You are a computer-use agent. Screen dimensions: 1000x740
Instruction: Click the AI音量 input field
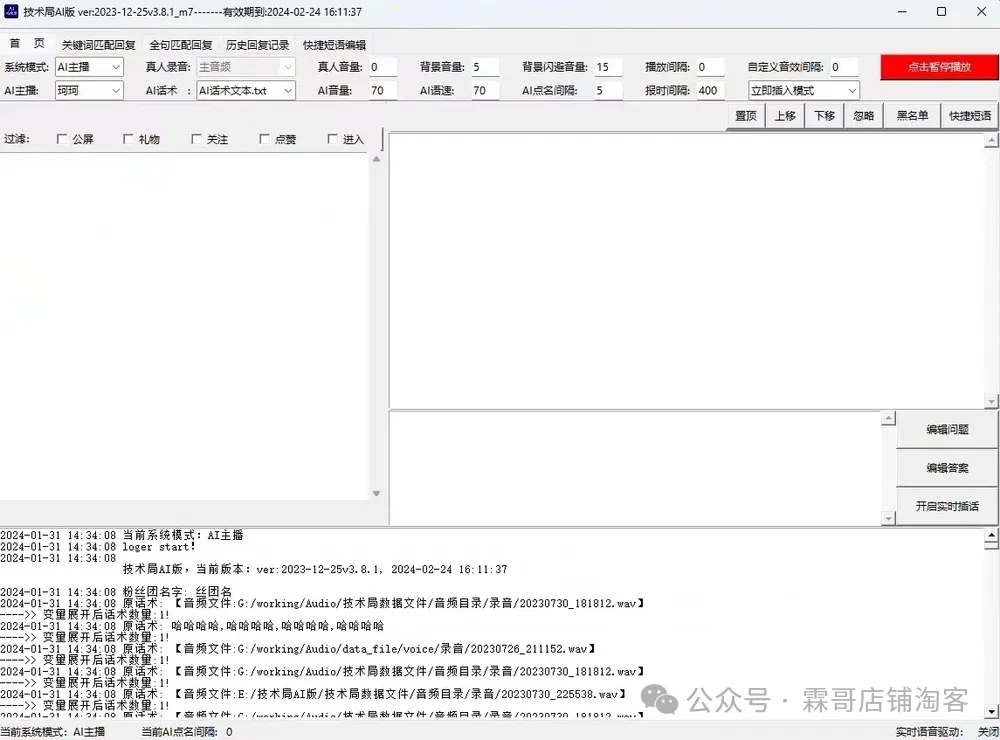[x=382, y=90]
